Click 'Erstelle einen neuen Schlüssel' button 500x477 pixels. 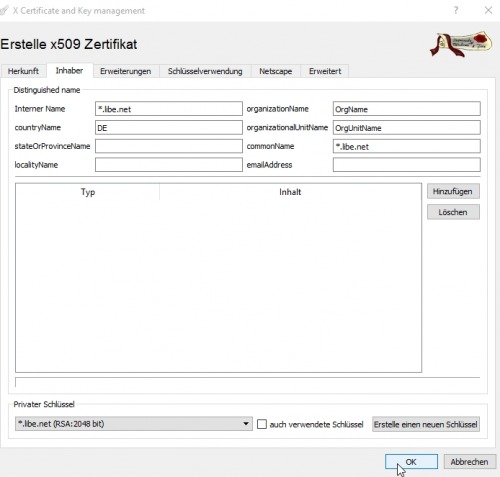(426, 424)
